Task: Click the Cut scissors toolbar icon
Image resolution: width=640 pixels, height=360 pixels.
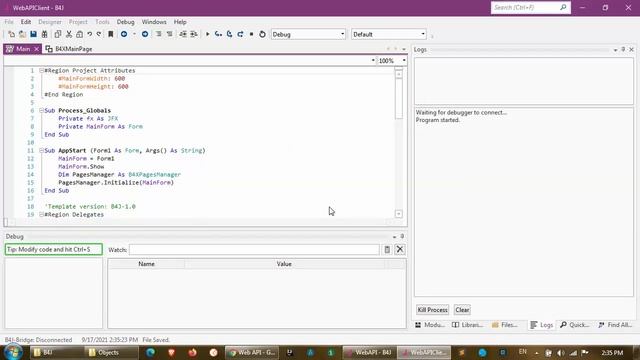Action: point(69,34)
